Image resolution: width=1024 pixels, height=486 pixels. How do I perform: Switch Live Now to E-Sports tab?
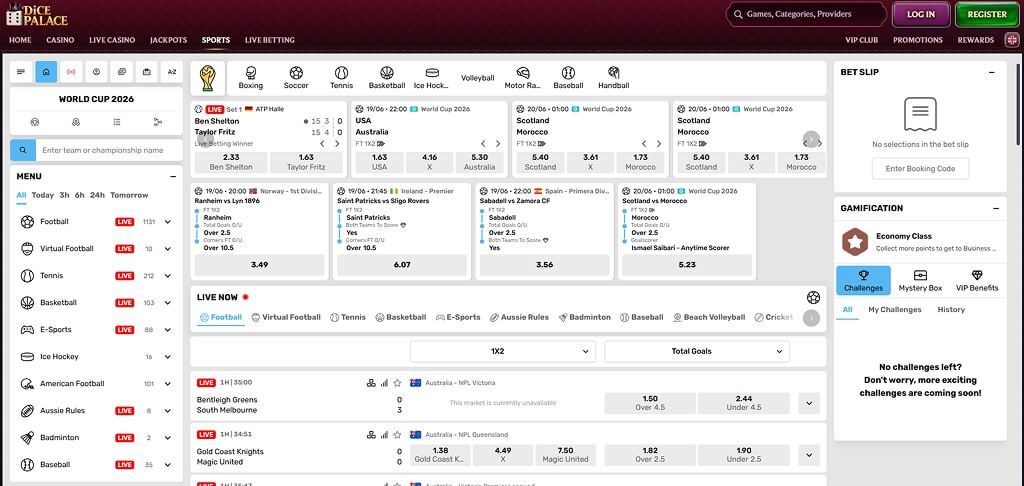pos(458,317)
